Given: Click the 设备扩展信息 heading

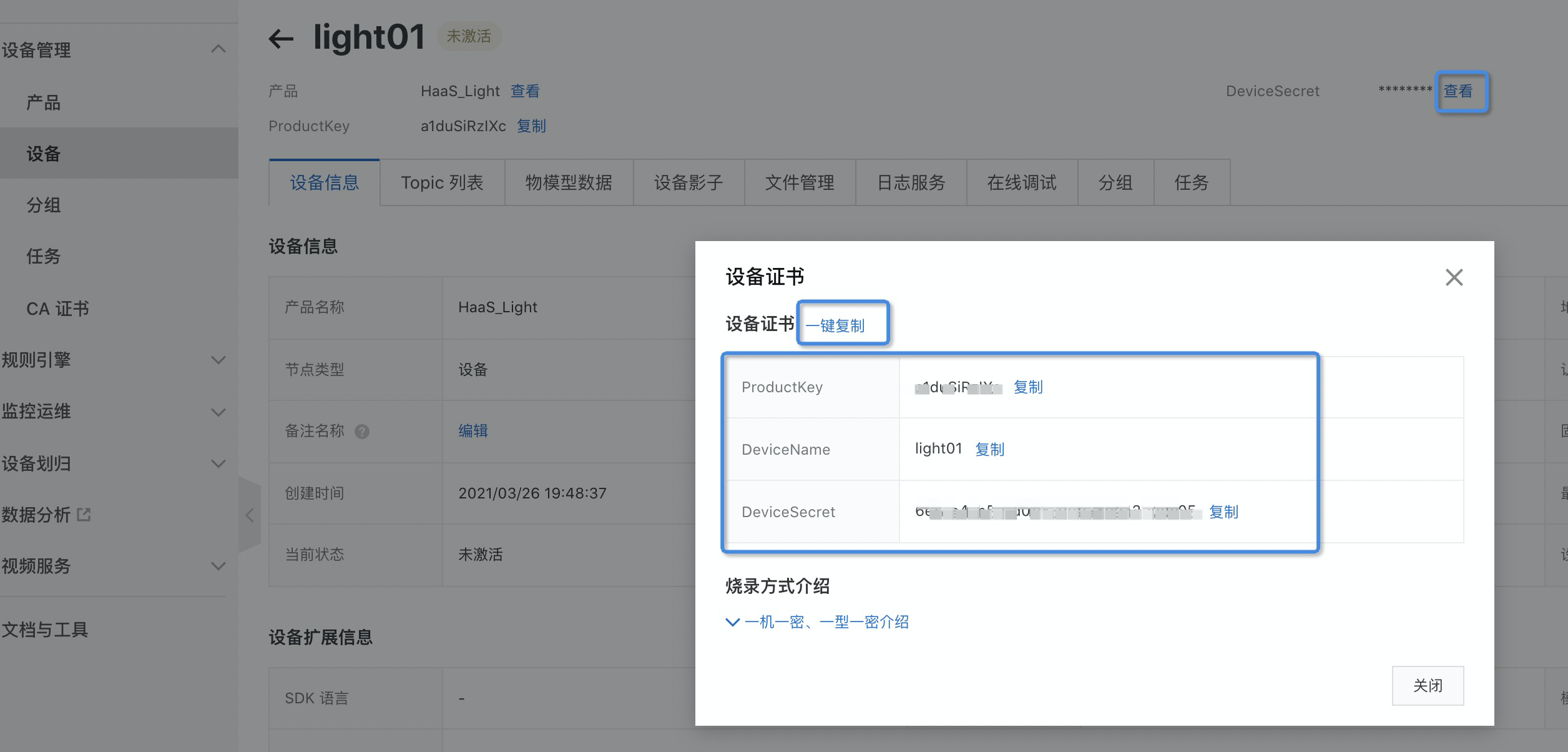Looking at the screenshot, I should click(321, 637).
